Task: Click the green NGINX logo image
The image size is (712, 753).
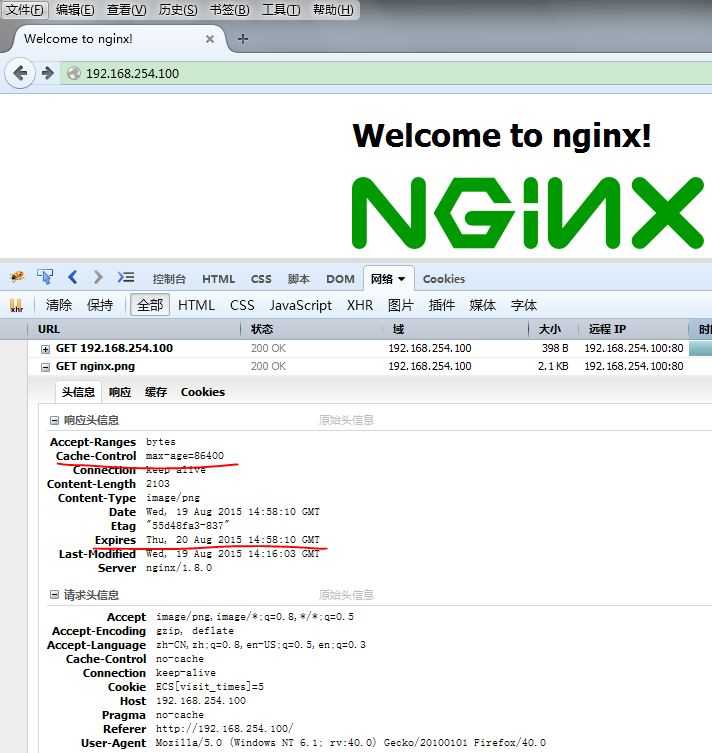Action: 527,213
